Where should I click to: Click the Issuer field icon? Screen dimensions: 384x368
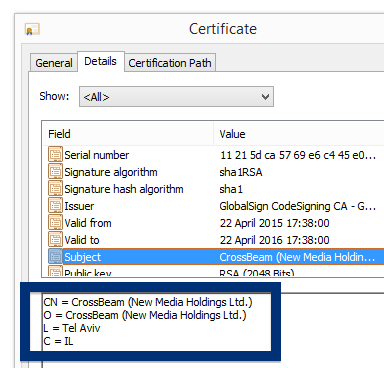(55, 206)
